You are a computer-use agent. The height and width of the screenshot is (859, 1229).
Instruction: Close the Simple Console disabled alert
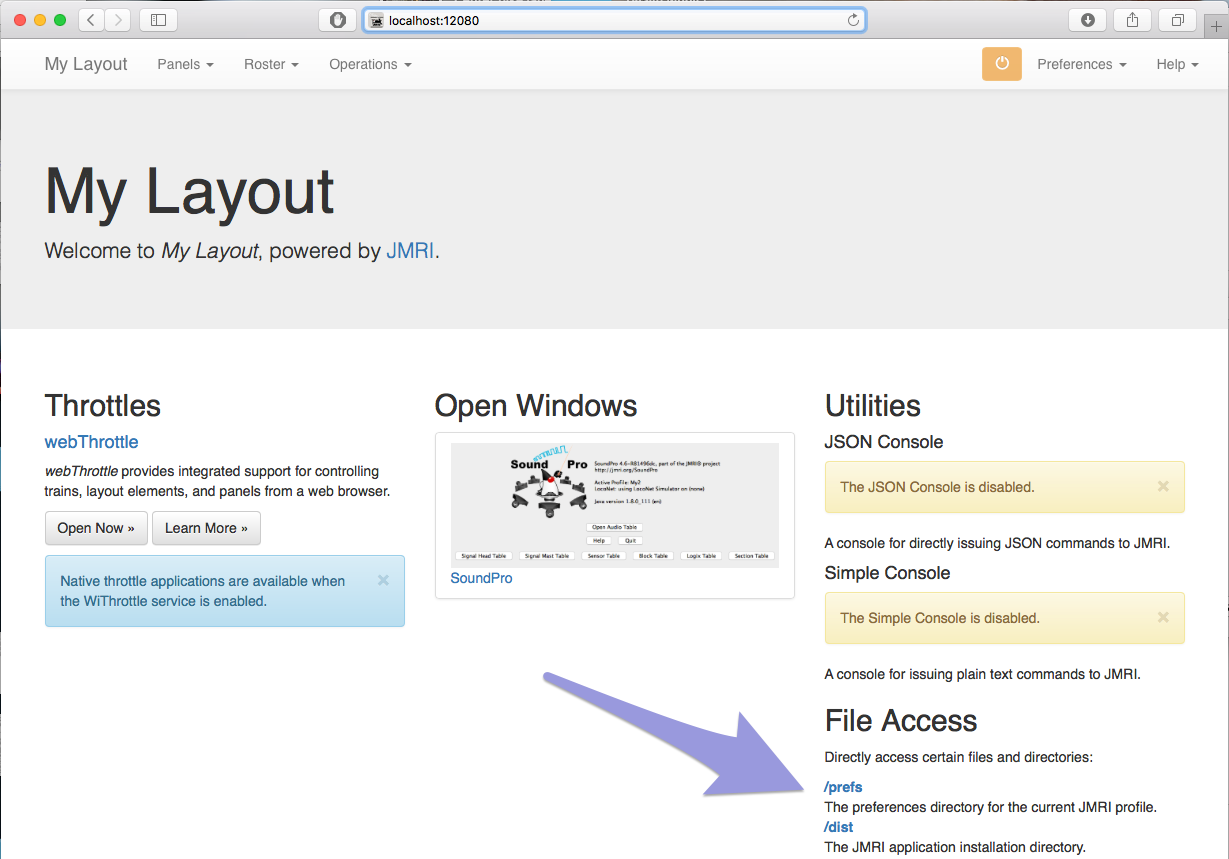pos(1163,617)
